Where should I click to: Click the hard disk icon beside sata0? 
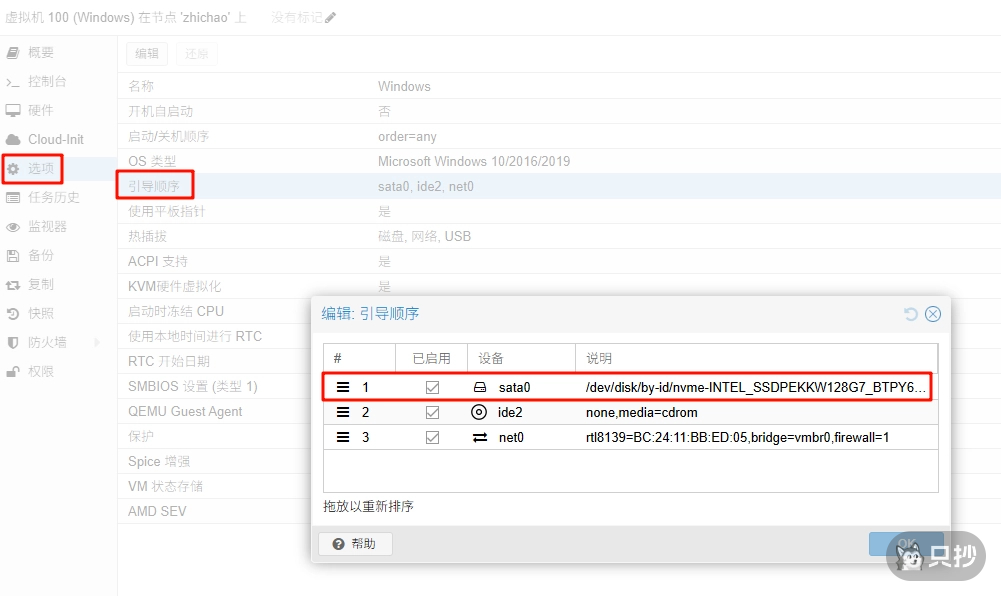pos(479,387)
